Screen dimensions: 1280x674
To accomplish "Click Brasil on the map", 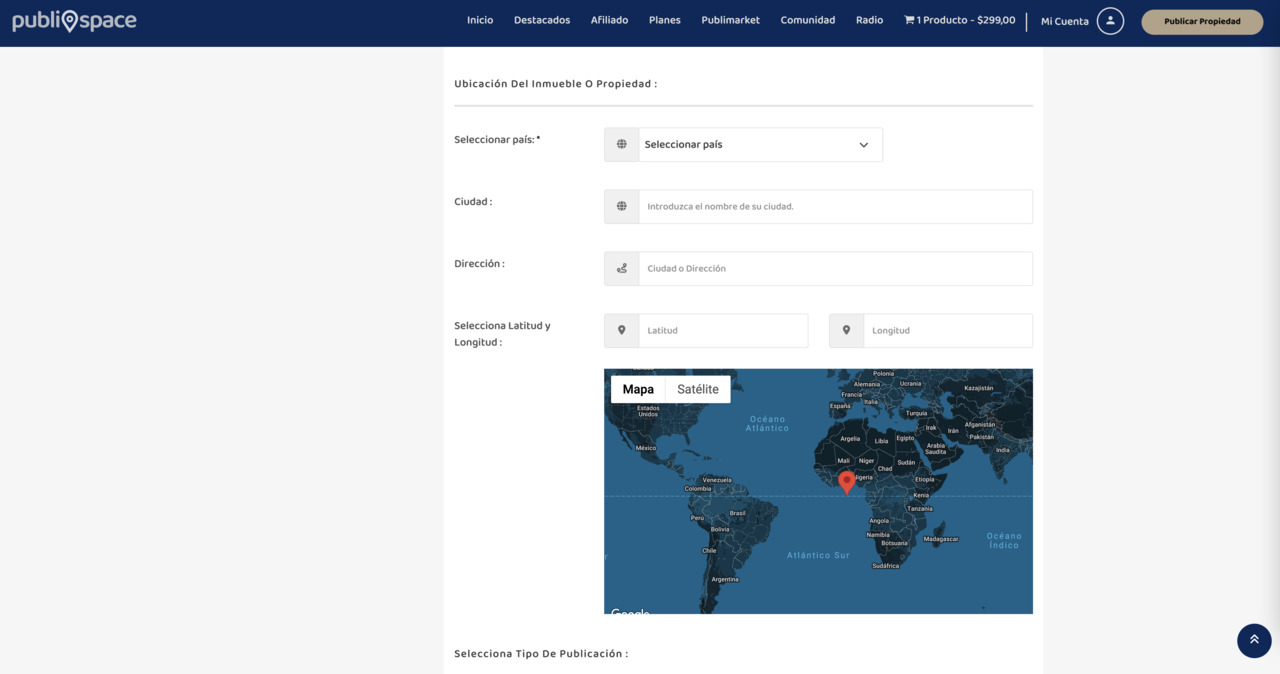I will pos(738,513).
